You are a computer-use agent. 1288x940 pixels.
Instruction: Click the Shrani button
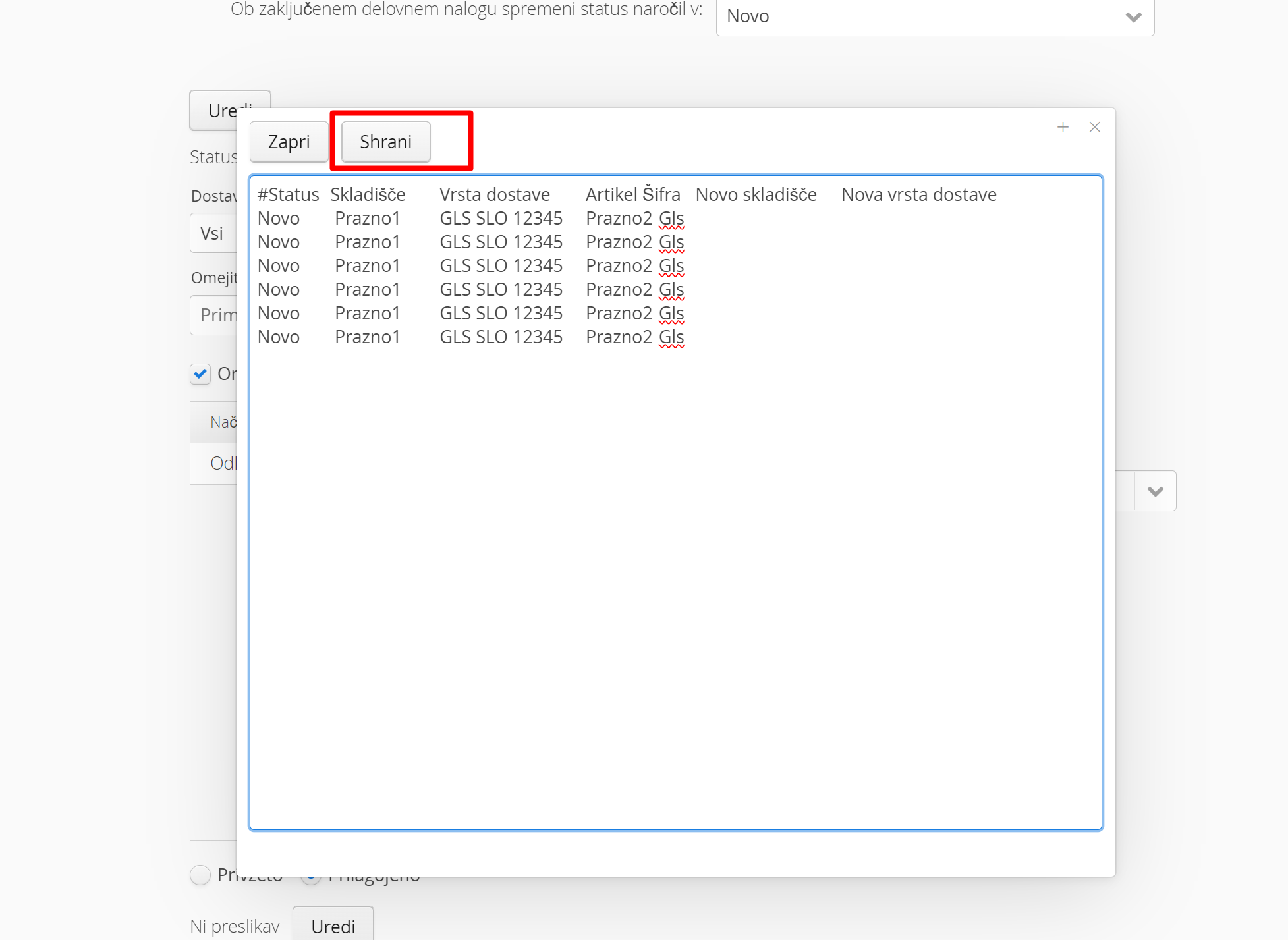[385, 142]
